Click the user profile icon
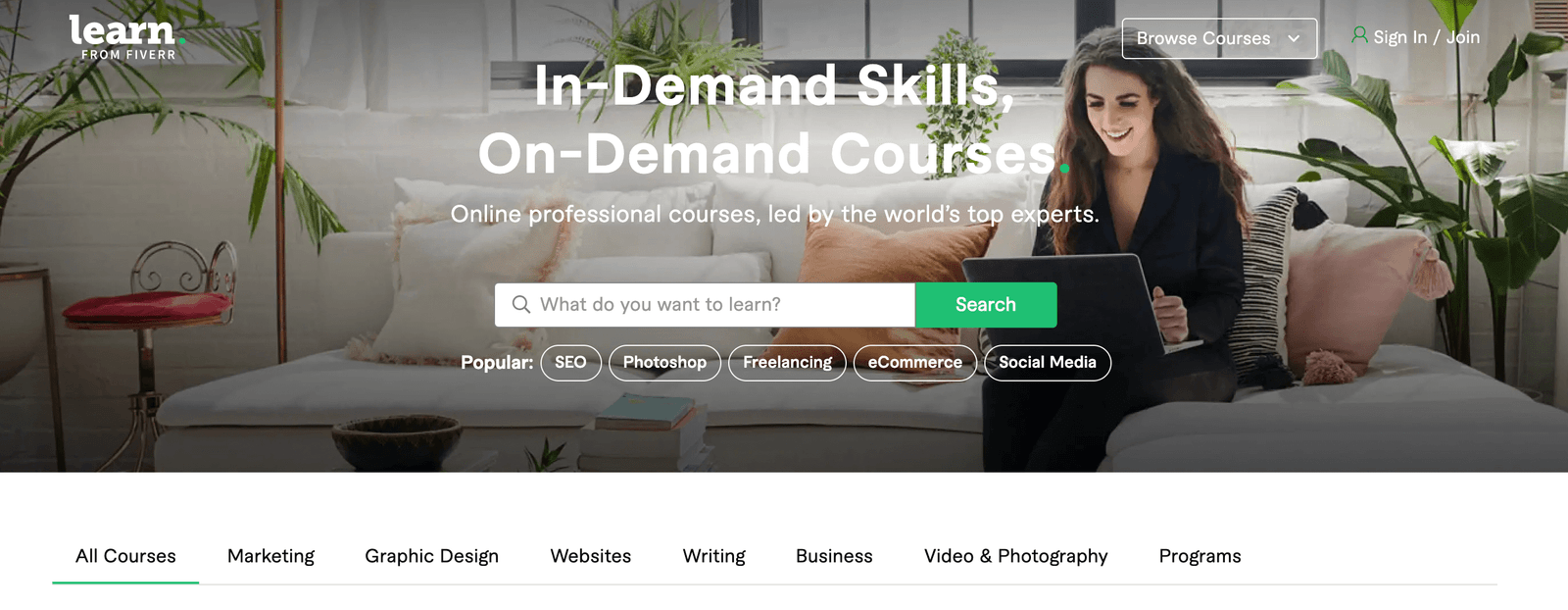Image resolution: width=1568 pixels, height=610 pixels. point(1359,35)
